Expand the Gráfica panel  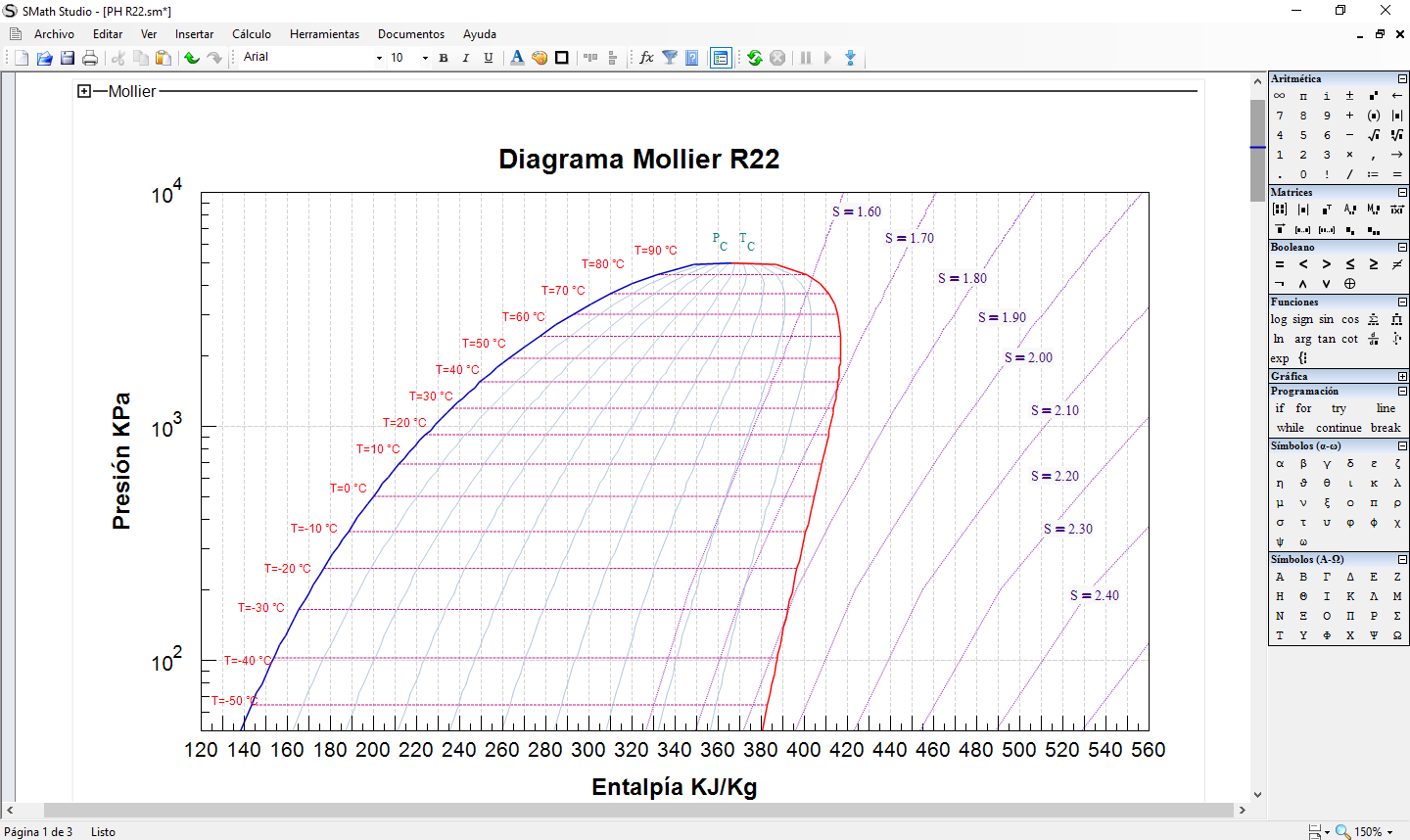click(x=1402, y=376)
